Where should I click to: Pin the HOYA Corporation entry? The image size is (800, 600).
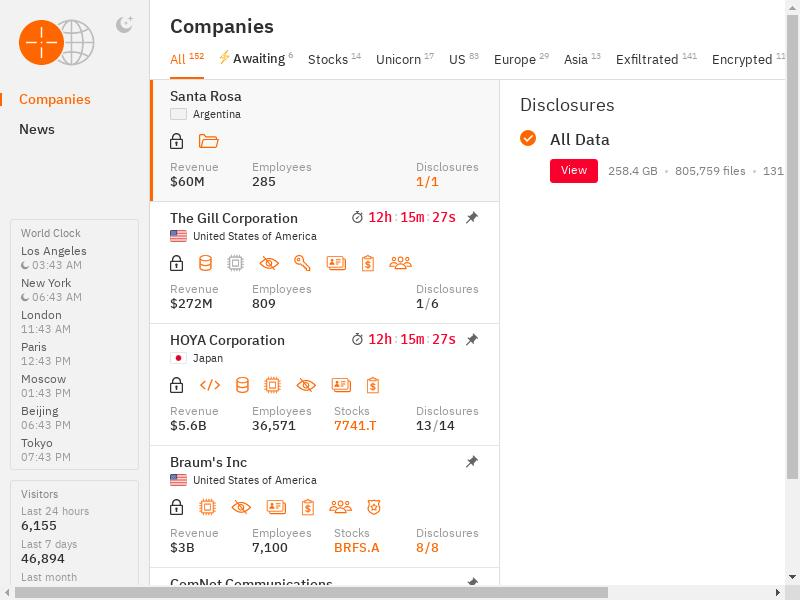(472, 340)
